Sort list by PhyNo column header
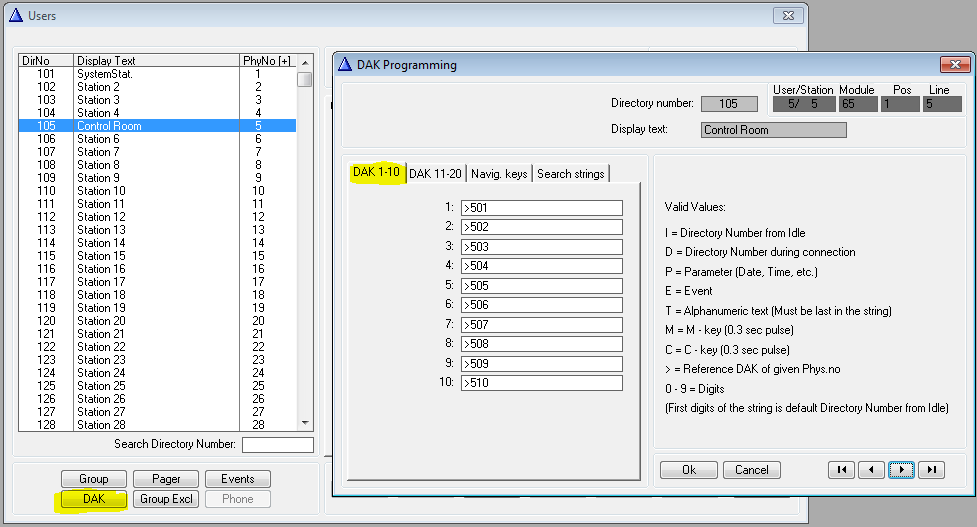 pos(268,61)
